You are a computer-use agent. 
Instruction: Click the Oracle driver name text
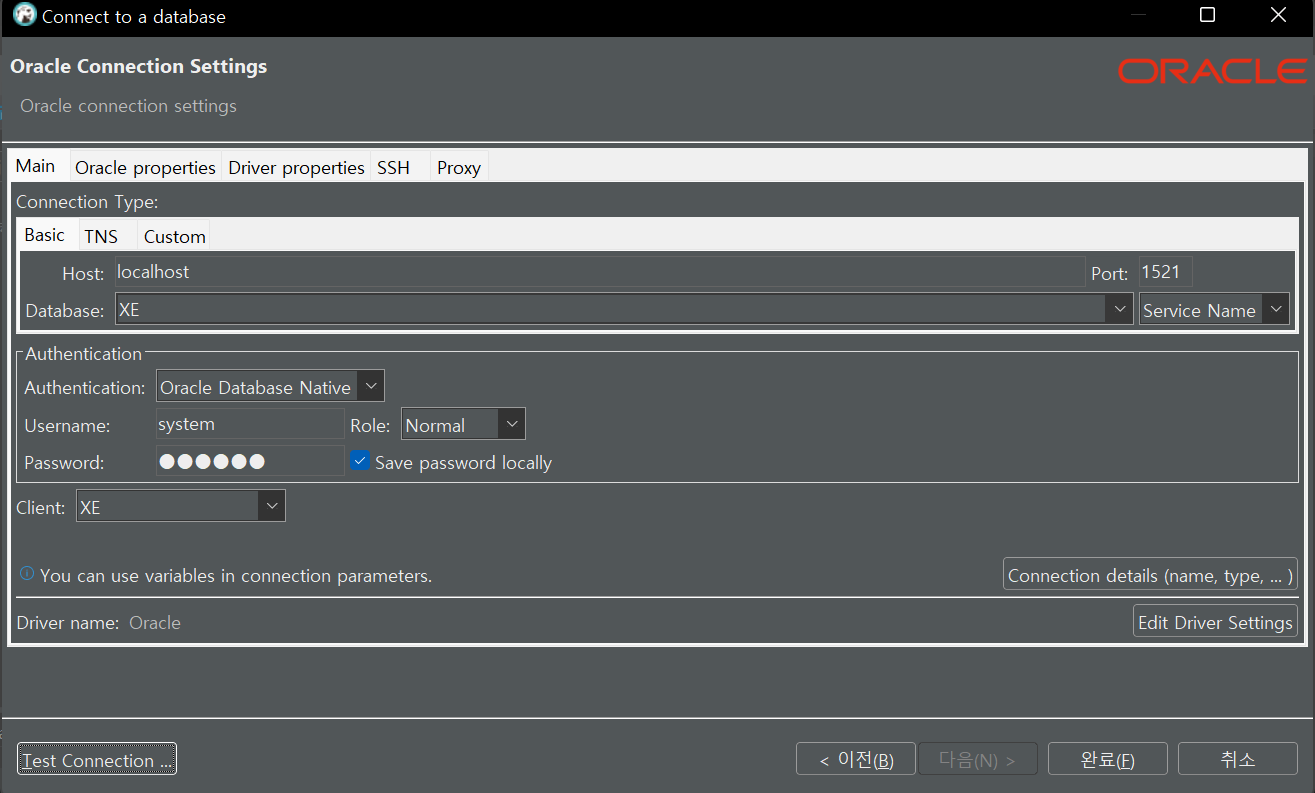155,622
